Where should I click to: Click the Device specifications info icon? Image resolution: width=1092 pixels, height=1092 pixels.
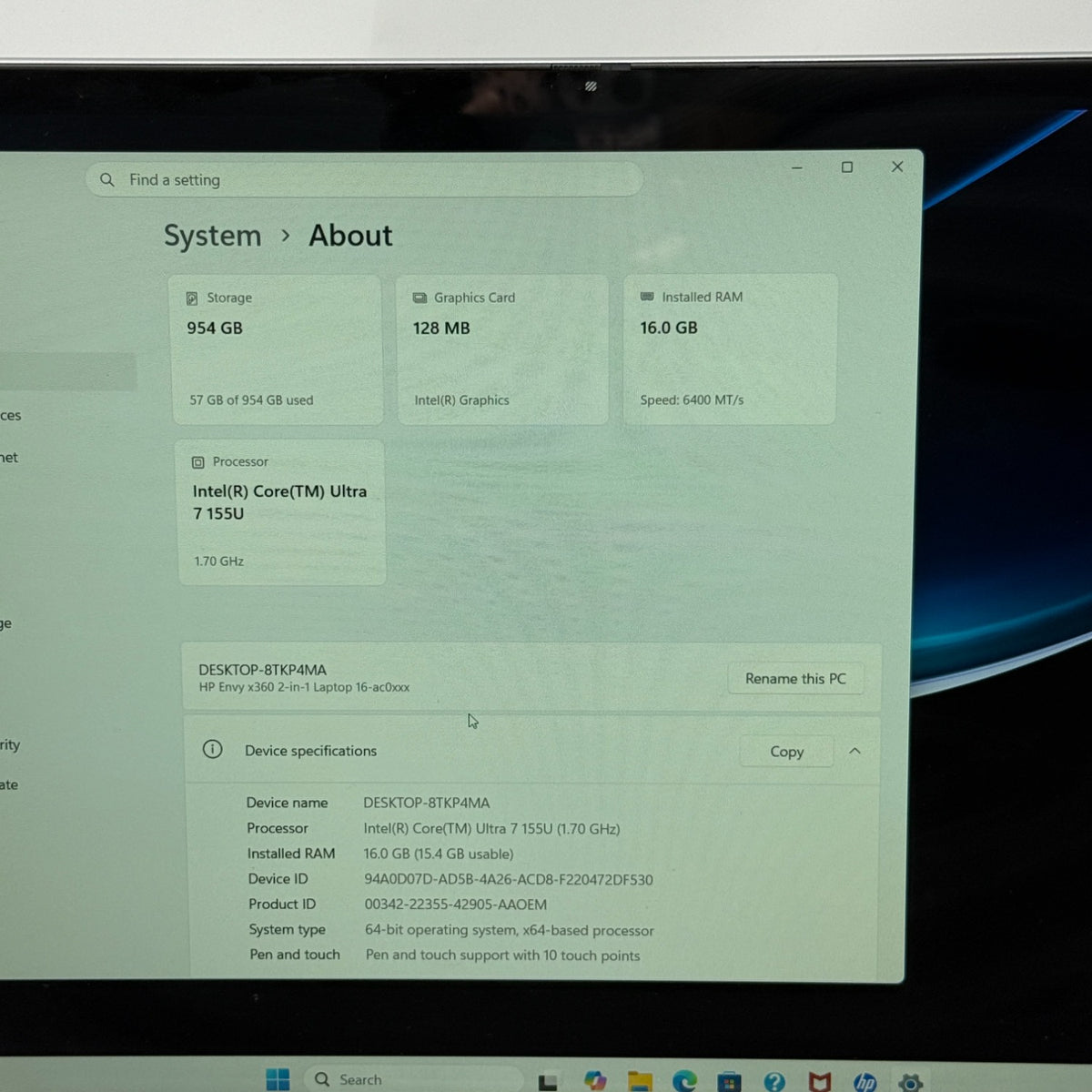pos(212,750)
